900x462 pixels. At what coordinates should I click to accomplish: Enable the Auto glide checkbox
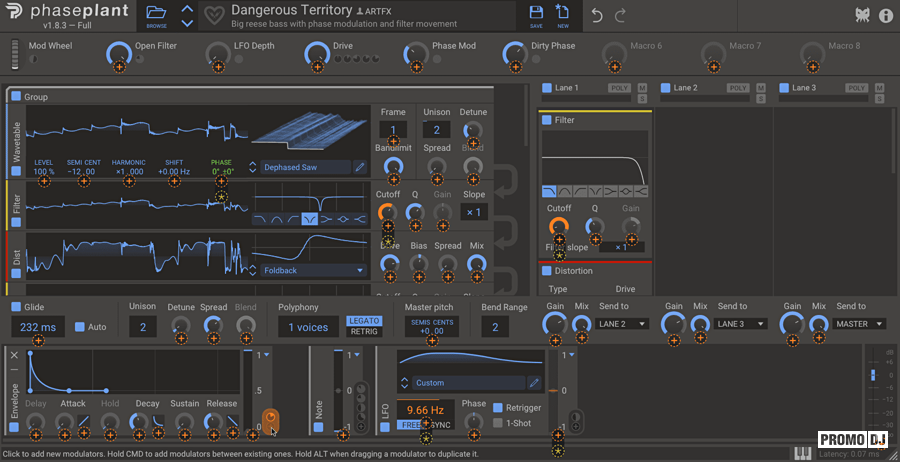(80, 327)
